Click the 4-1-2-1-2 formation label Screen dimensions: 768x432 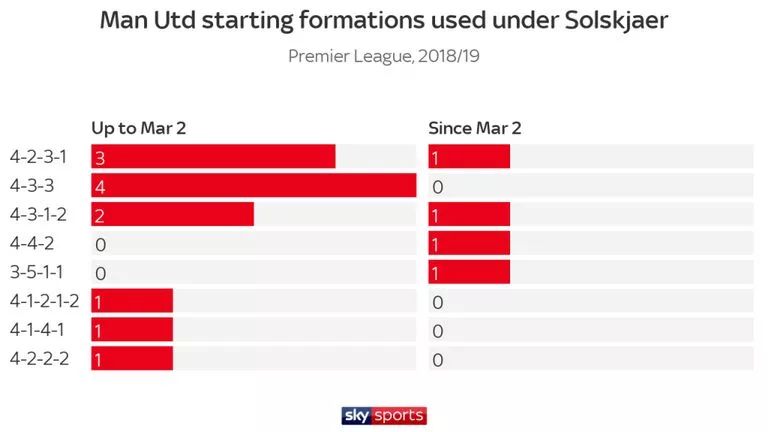click(46, 300)
